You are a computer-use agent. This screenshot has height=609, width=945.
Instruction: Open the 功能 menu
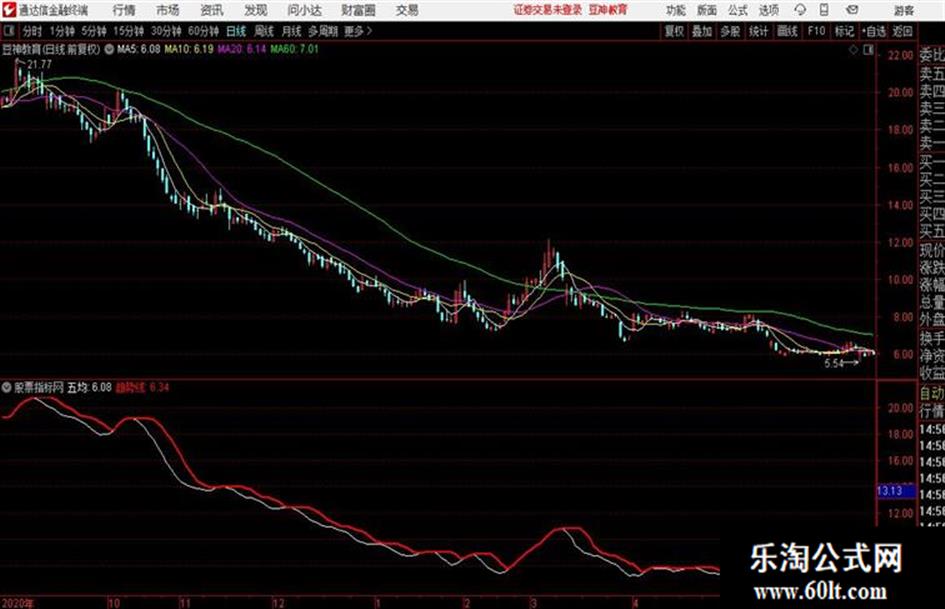676,10
